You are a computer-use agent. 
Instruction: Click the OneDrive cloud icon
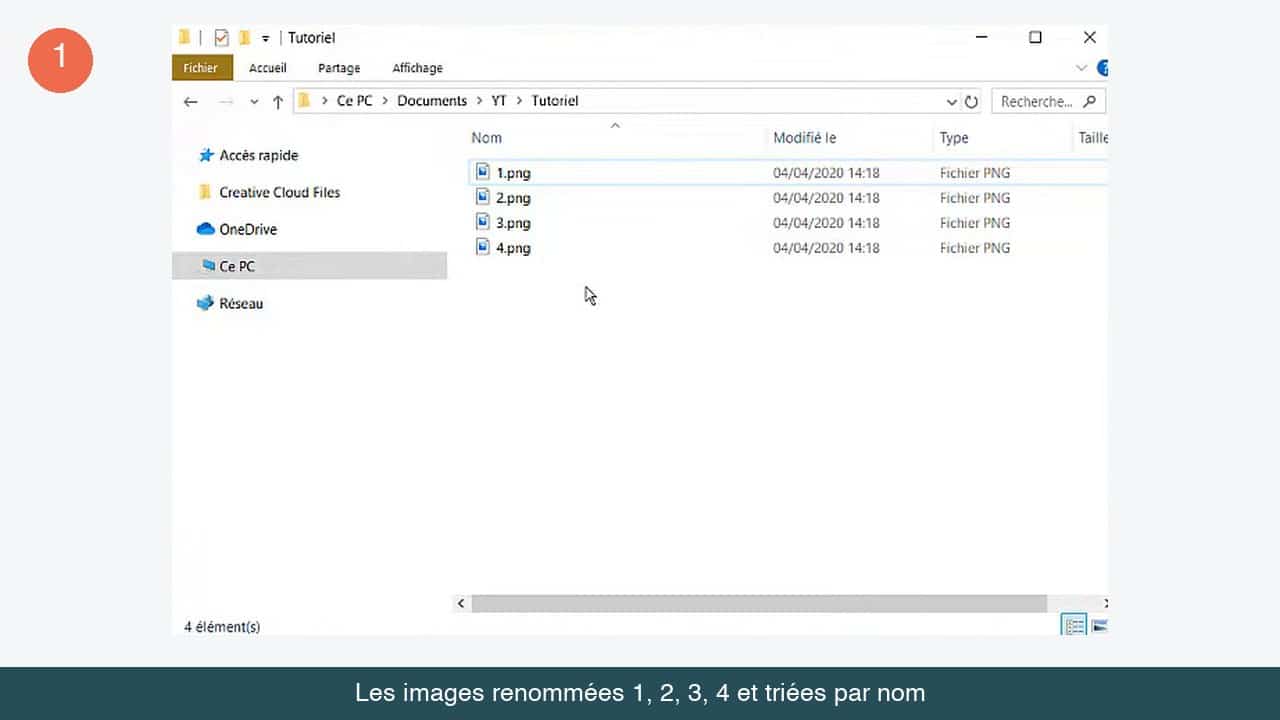tap(206, 229)
